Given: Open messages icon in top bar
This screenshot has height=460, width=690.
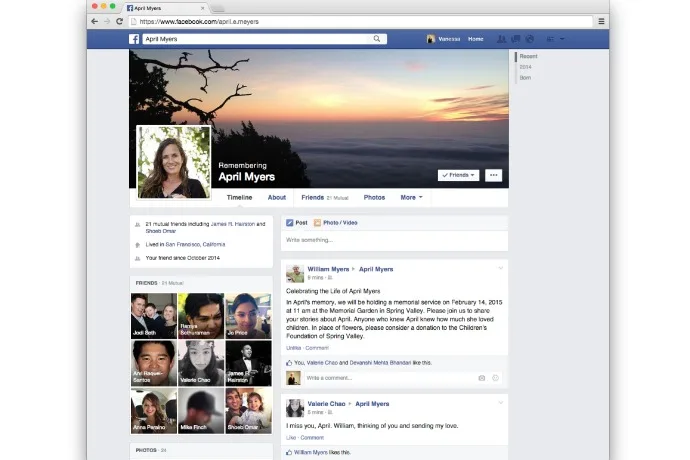Looking at the screenshot, I should (515, 39).
